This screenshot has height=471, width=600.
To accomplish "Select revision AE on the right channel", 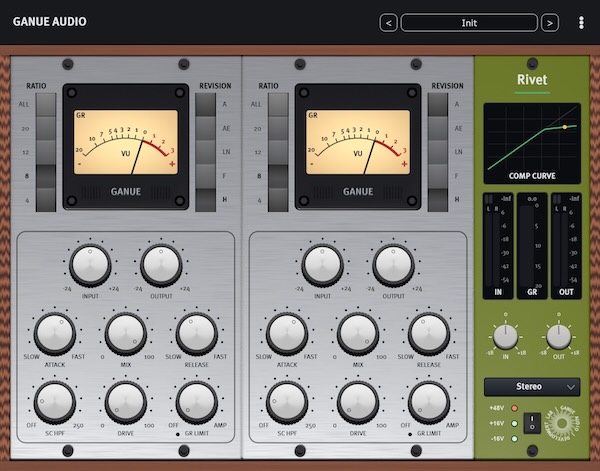I will pyautogui.click(x=438, y=129).
